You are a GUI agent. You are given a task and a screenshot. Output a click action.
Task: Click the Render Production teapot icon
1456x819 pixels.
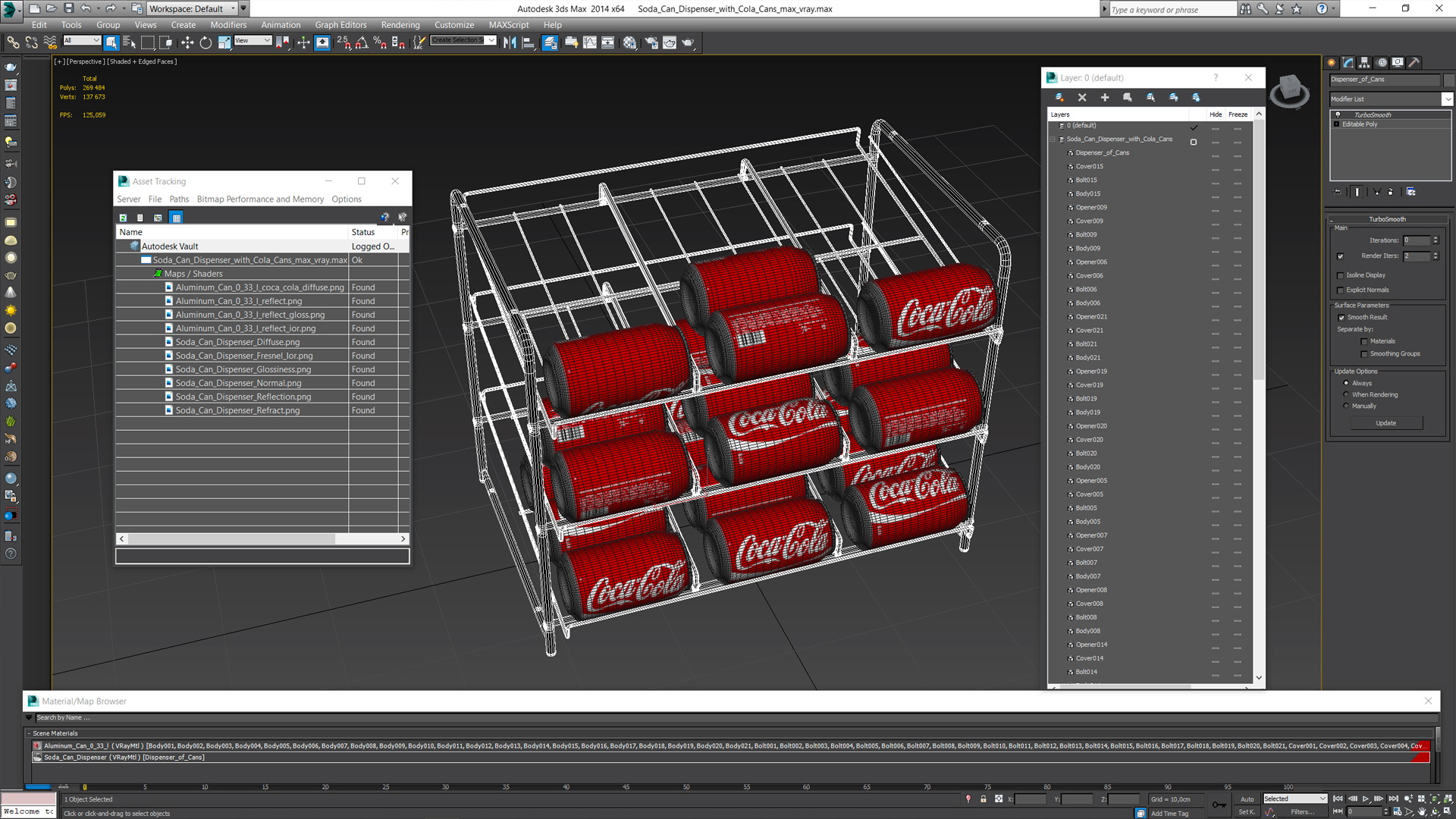(688, 42)
